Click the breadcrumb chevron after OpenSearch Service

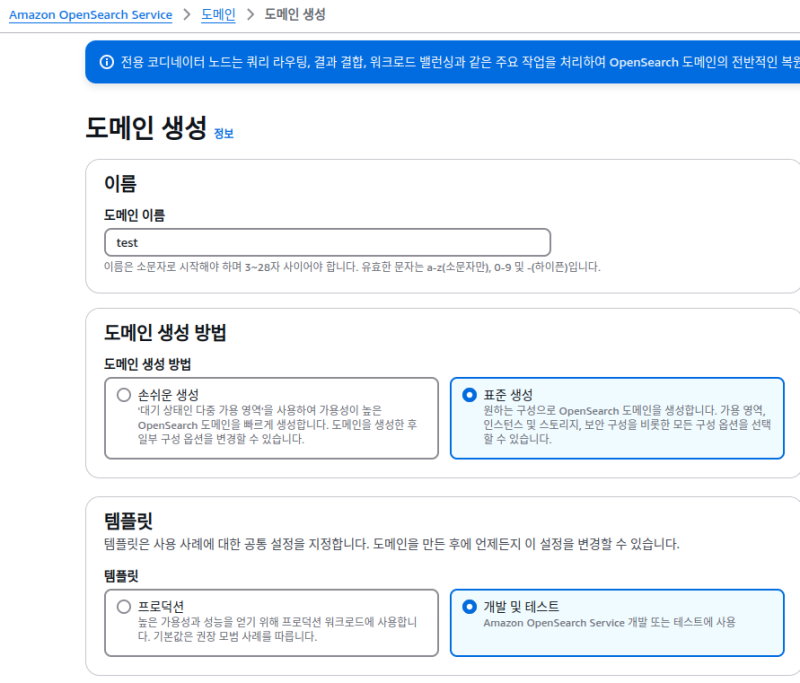187,14
